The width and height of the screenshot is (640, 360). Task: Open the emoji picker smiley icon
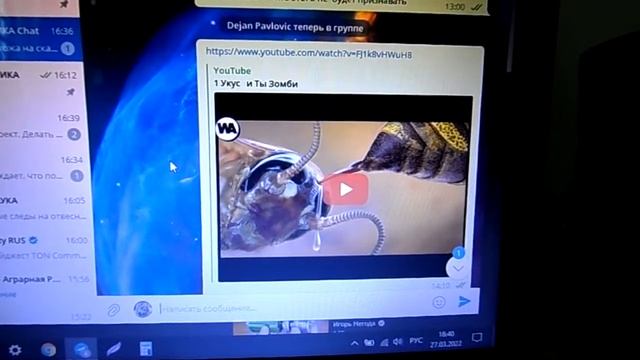tap(439, 302)
